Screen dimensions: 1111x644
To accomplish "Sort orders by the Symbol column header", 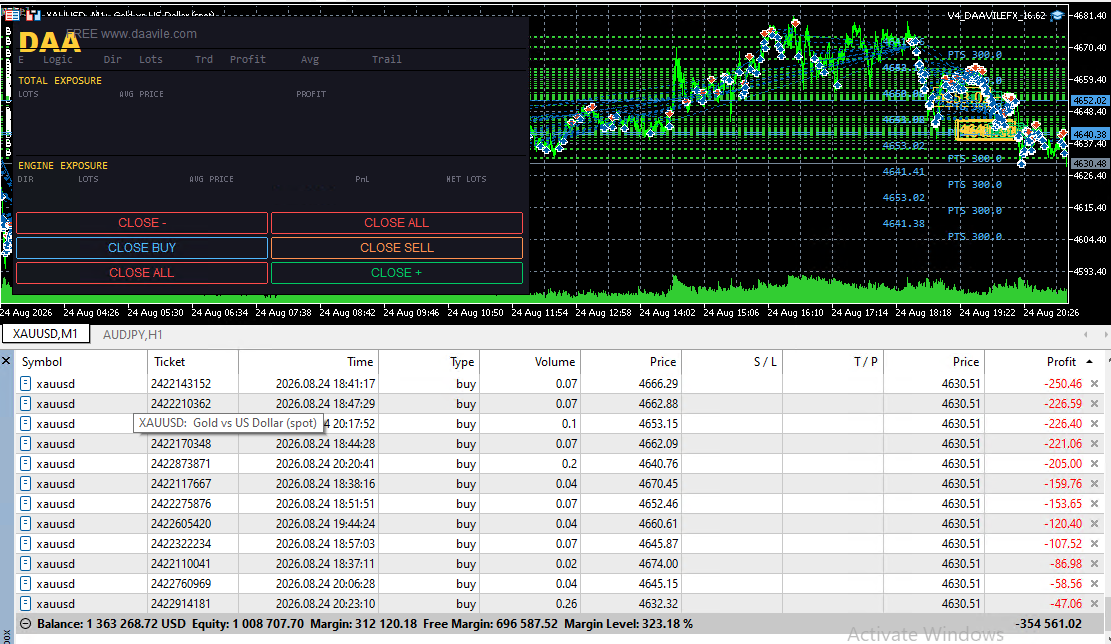I will (x=81, y=361).
